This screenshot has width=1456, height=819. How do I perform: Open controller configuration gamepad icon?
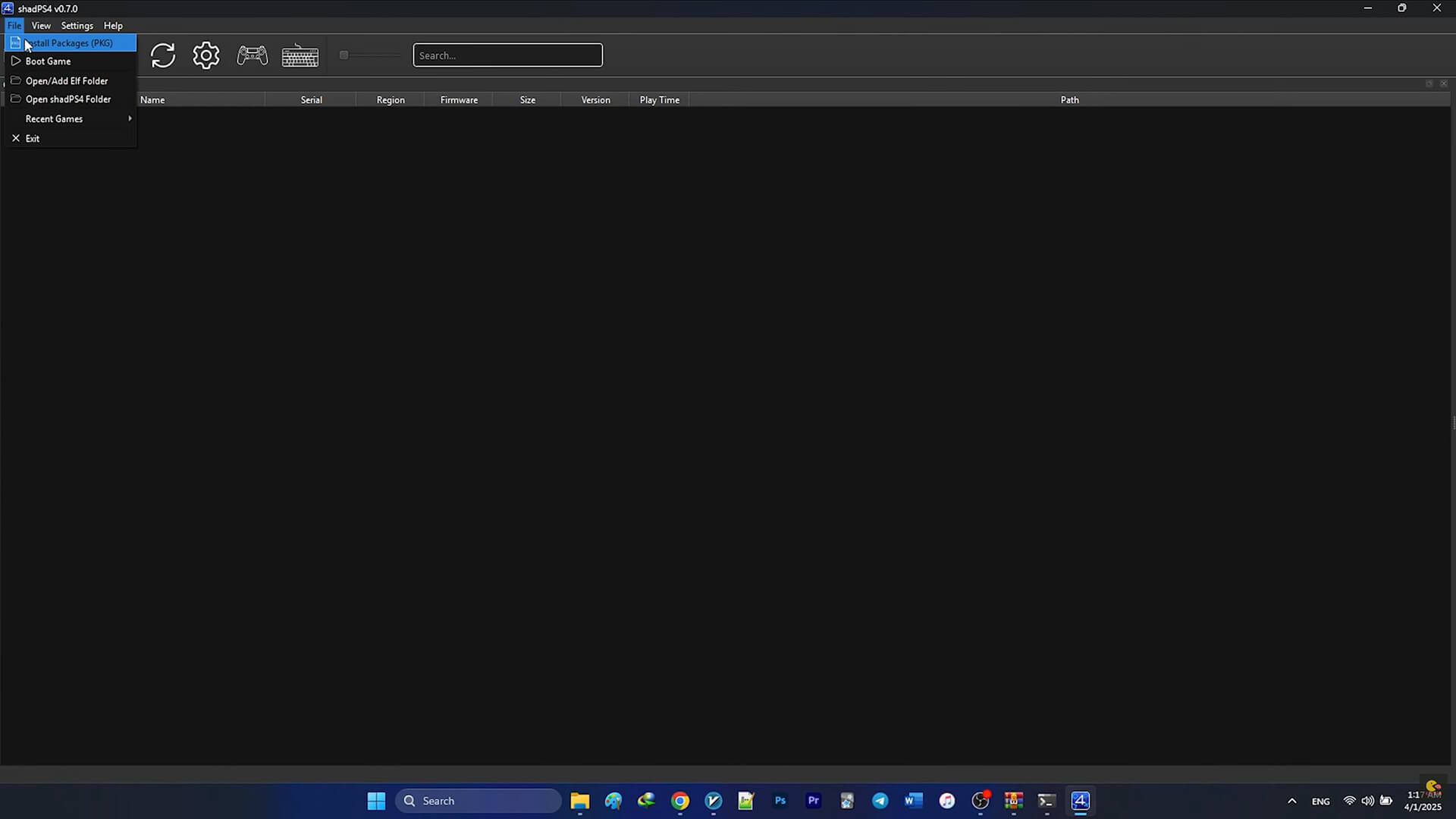253,55
